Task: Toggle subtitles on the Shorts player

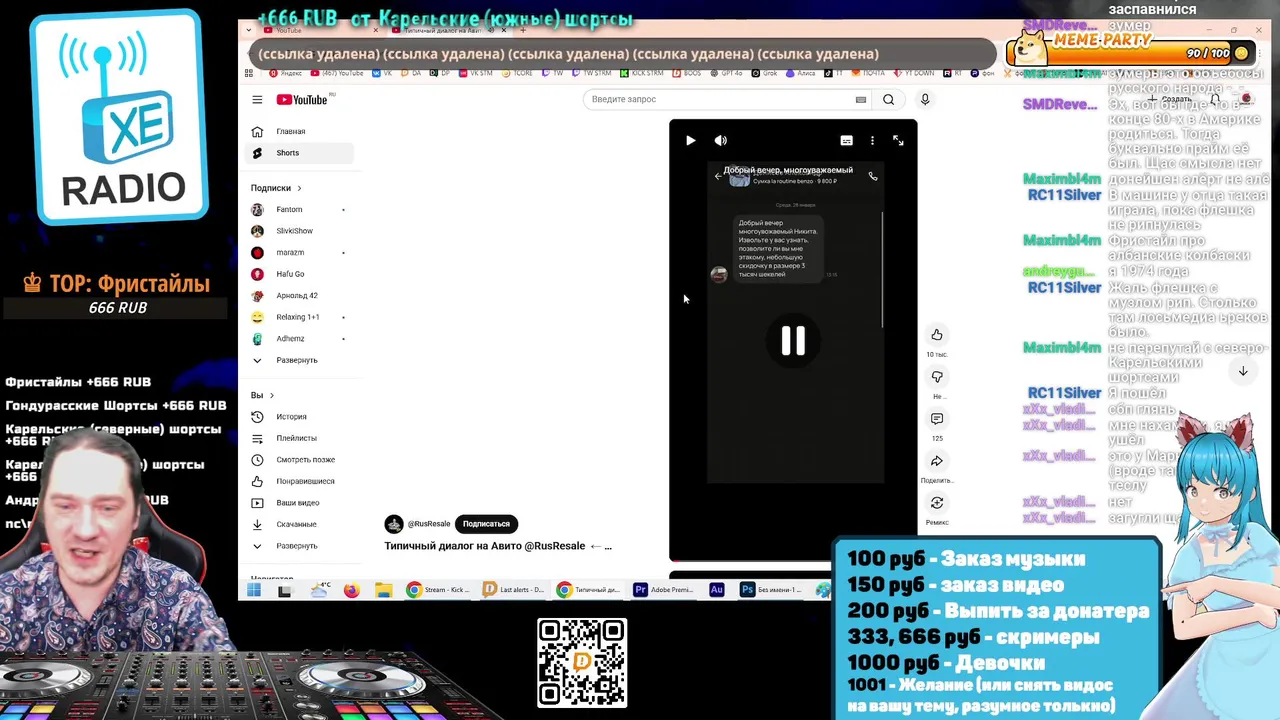Action: coord(846,141)
